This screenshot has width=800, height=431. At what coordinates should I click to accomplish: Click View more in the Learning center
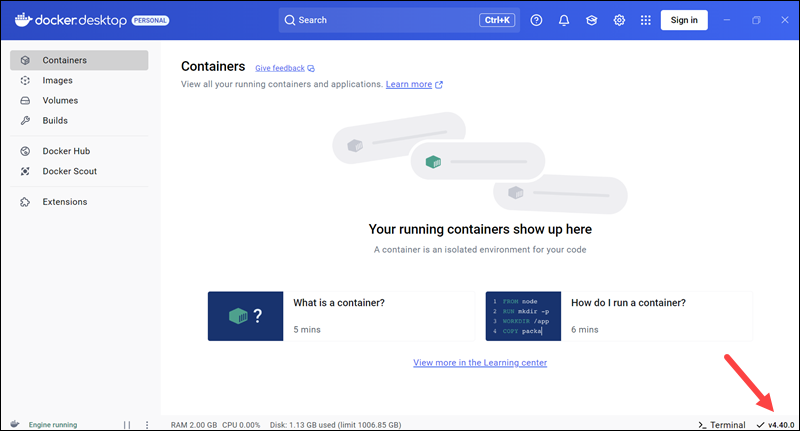point(480,363)
